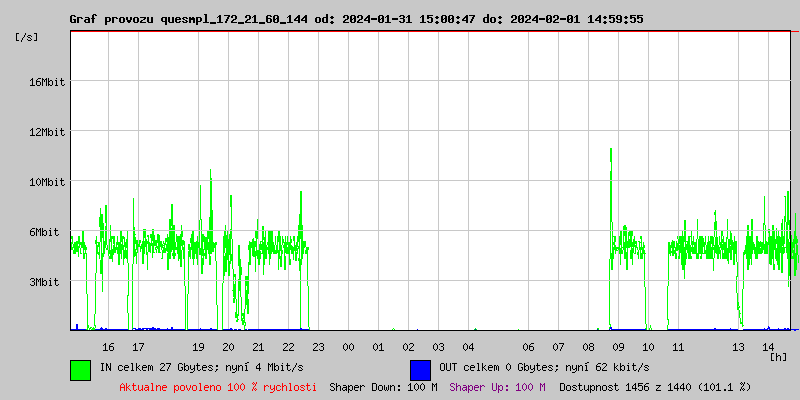Click the 10Mbit y-axis label
800x400 pixels.
(47, 182)
